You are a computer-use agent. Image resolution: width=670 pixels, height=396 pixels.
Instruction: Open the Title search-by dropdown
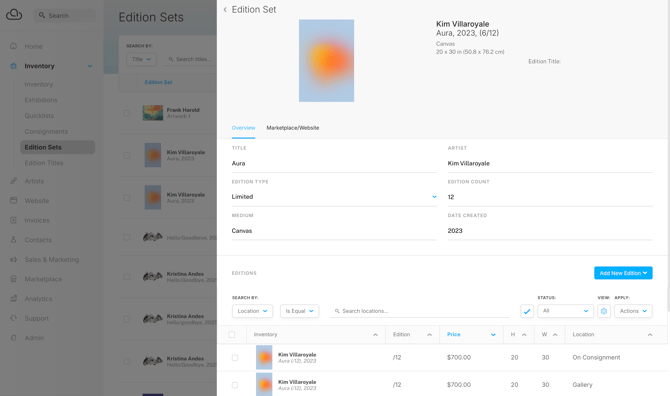(141, 59)
